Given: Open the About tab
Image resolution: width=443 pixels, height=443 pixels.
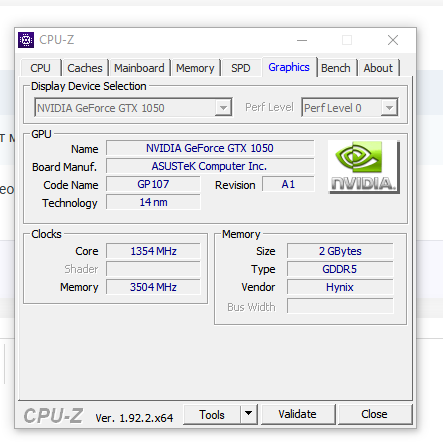Looking at the screenshot, I should pos(378,68).
